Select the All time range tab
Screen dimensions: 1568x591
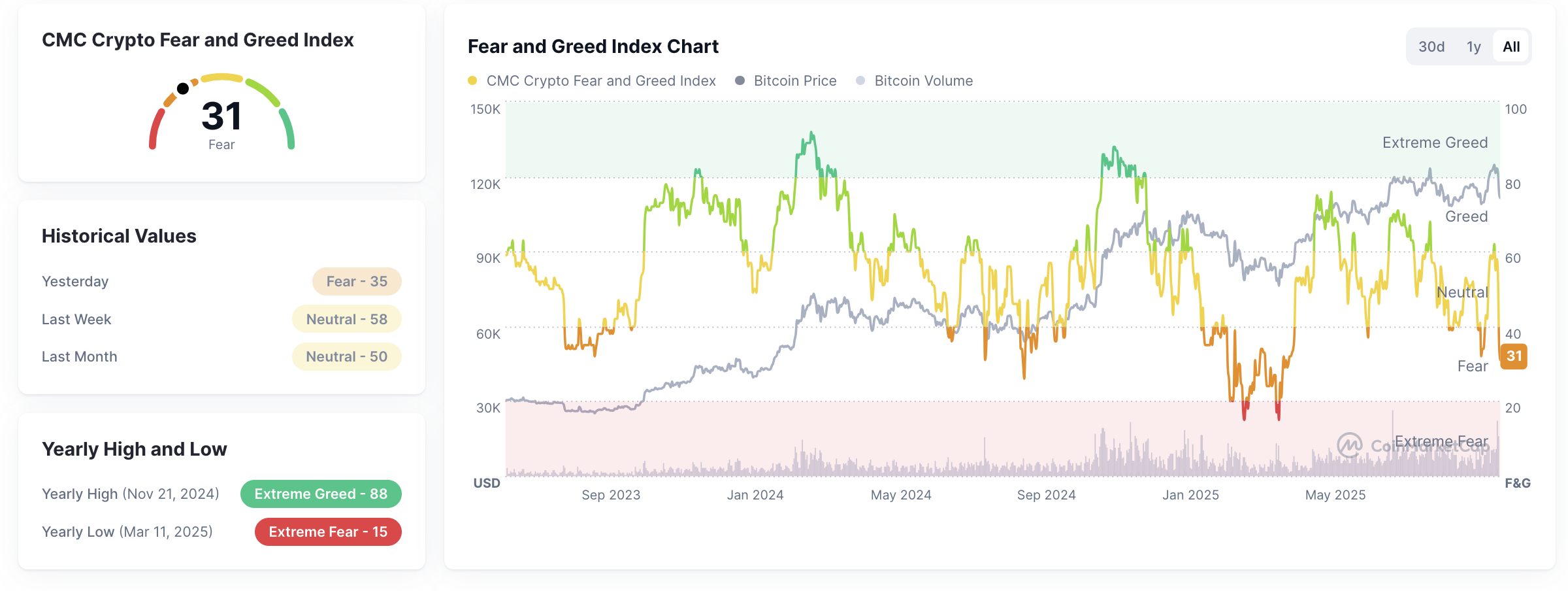(x=1511, y=46)
